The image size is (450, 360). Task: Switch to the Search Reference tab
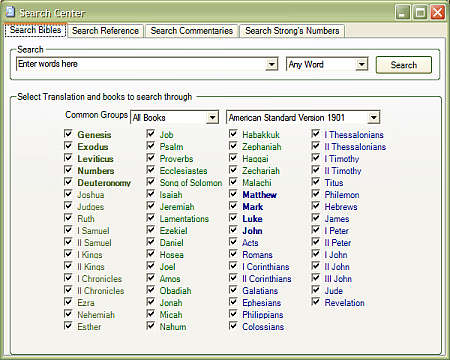pos(105,31)
